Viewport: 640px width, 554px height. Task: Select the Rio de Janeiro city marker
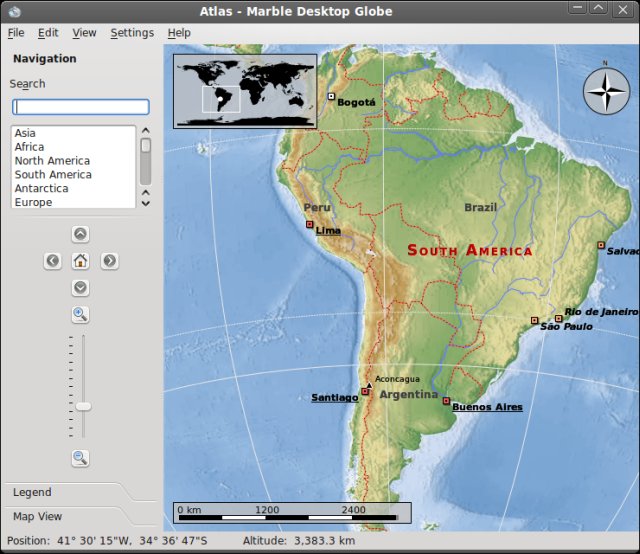point(559,318)
